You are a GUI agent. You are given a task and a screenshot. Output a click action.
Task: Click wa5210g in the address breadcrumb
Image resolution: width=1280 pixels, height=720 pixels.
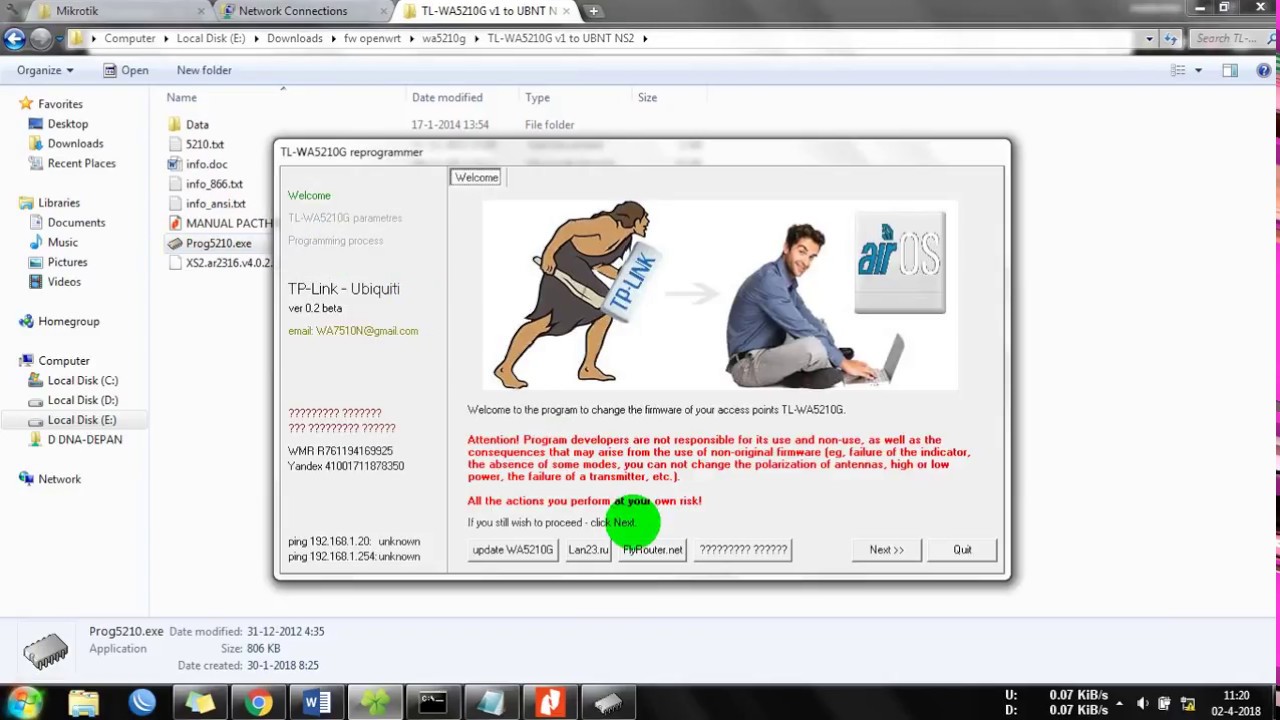pyautogui.click(x=444, y=39)
